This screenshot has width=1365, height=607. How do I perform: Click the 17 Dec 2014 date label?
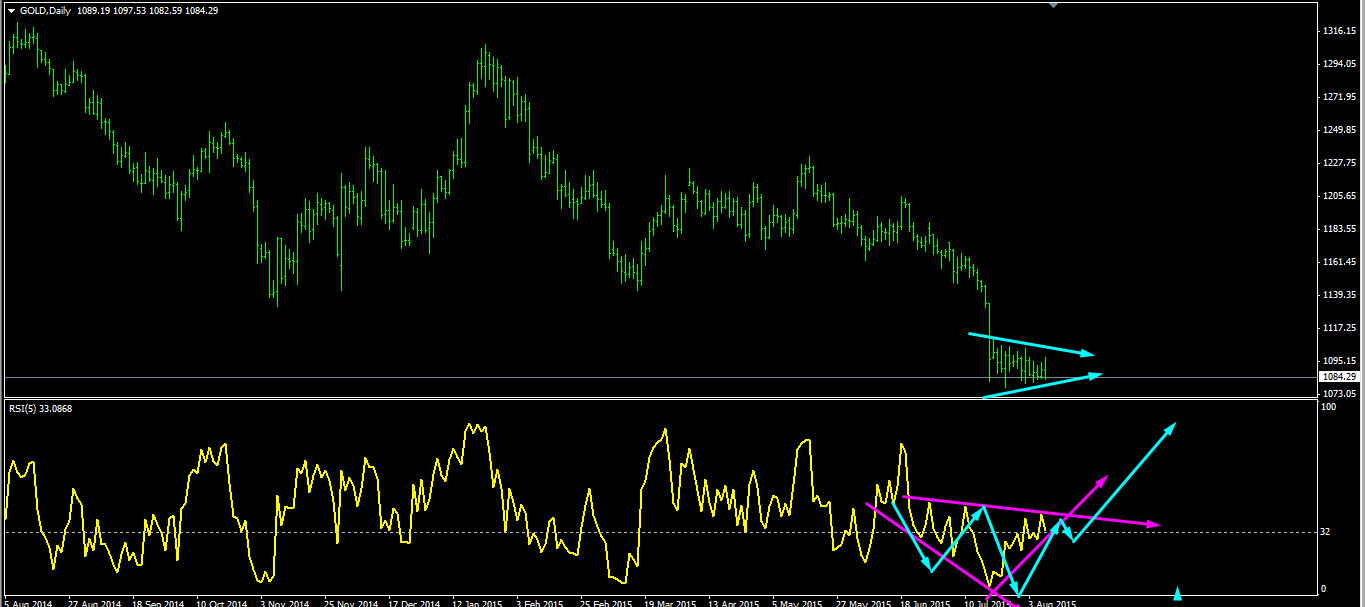click(x=414, y=603)
